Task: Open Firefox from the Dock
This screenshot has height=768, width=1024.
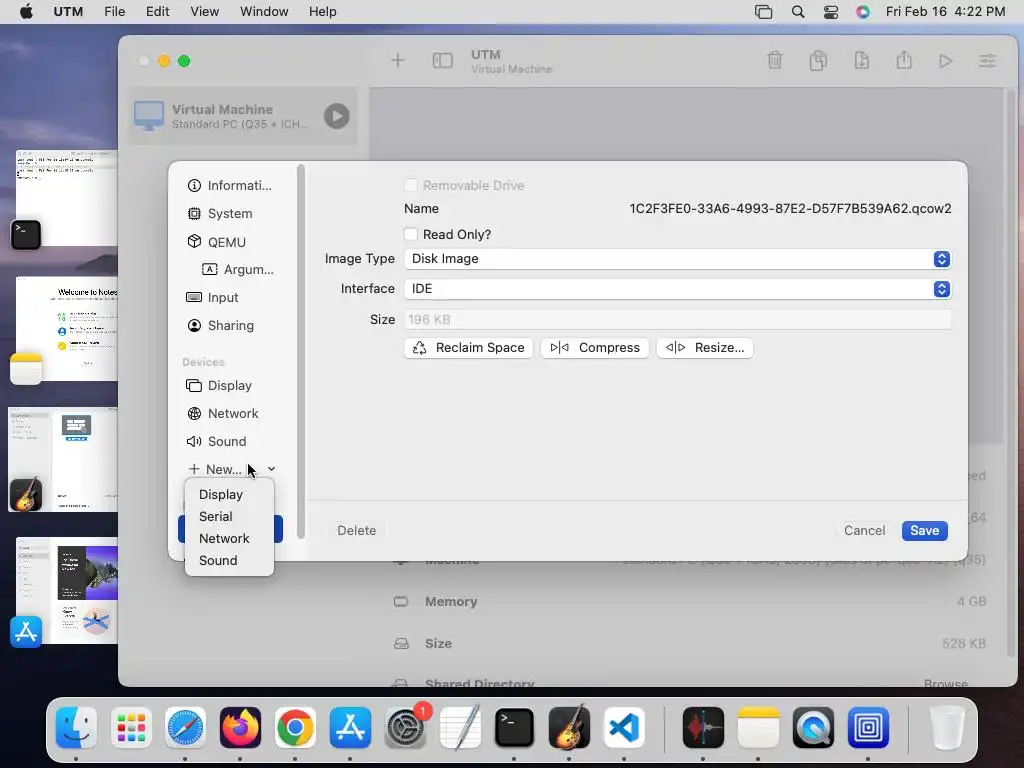Action: 240,728
